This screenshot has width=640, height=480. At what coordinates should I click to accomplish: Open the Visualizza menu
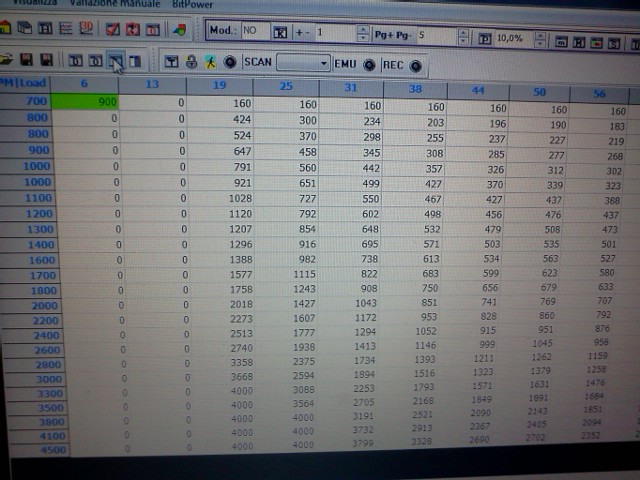(35, 2)
